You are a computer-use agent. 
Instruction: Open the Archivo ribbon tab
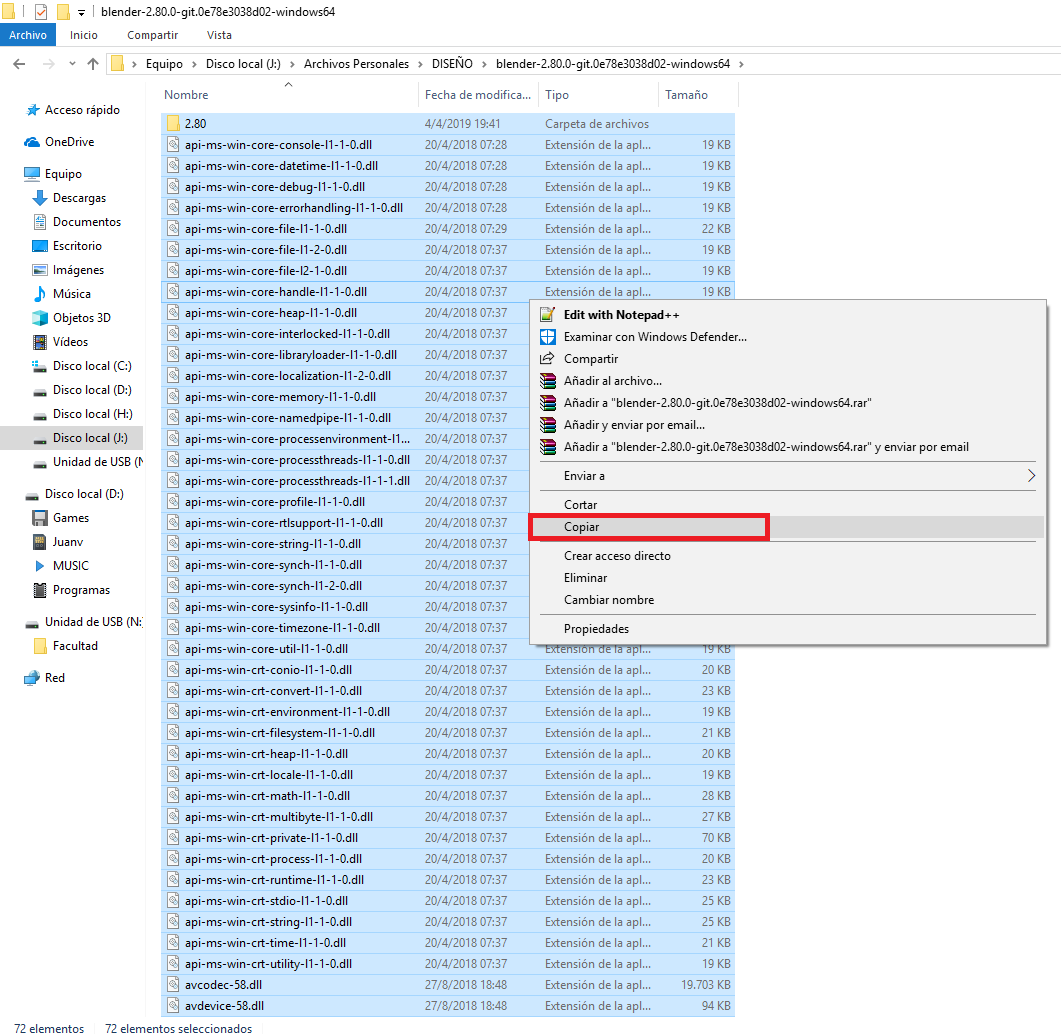28,35
